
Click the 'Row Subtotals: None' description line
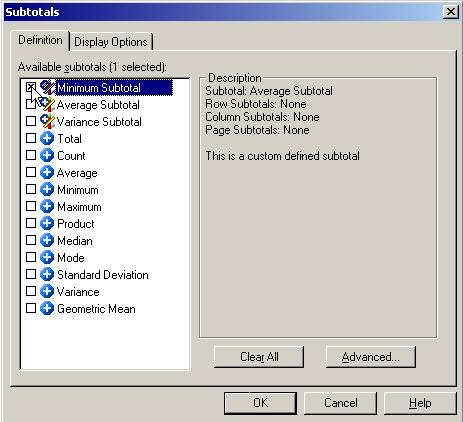256,104
